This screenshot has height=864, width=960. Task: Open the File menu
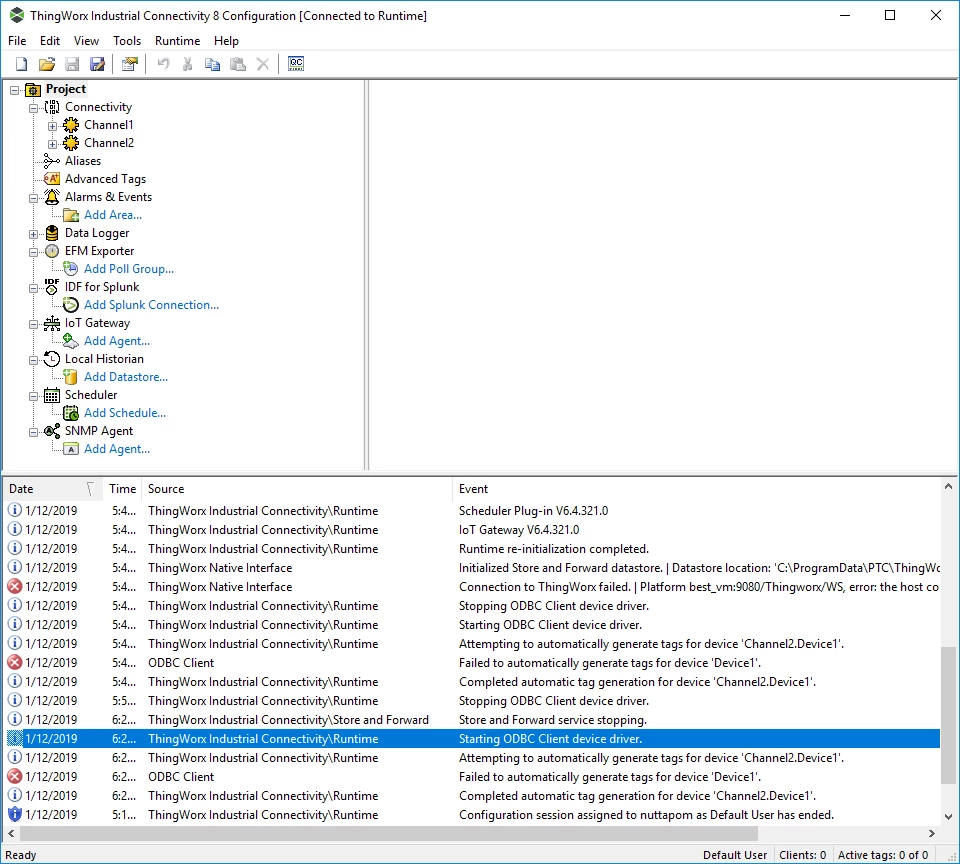click(x=17, y=40)
